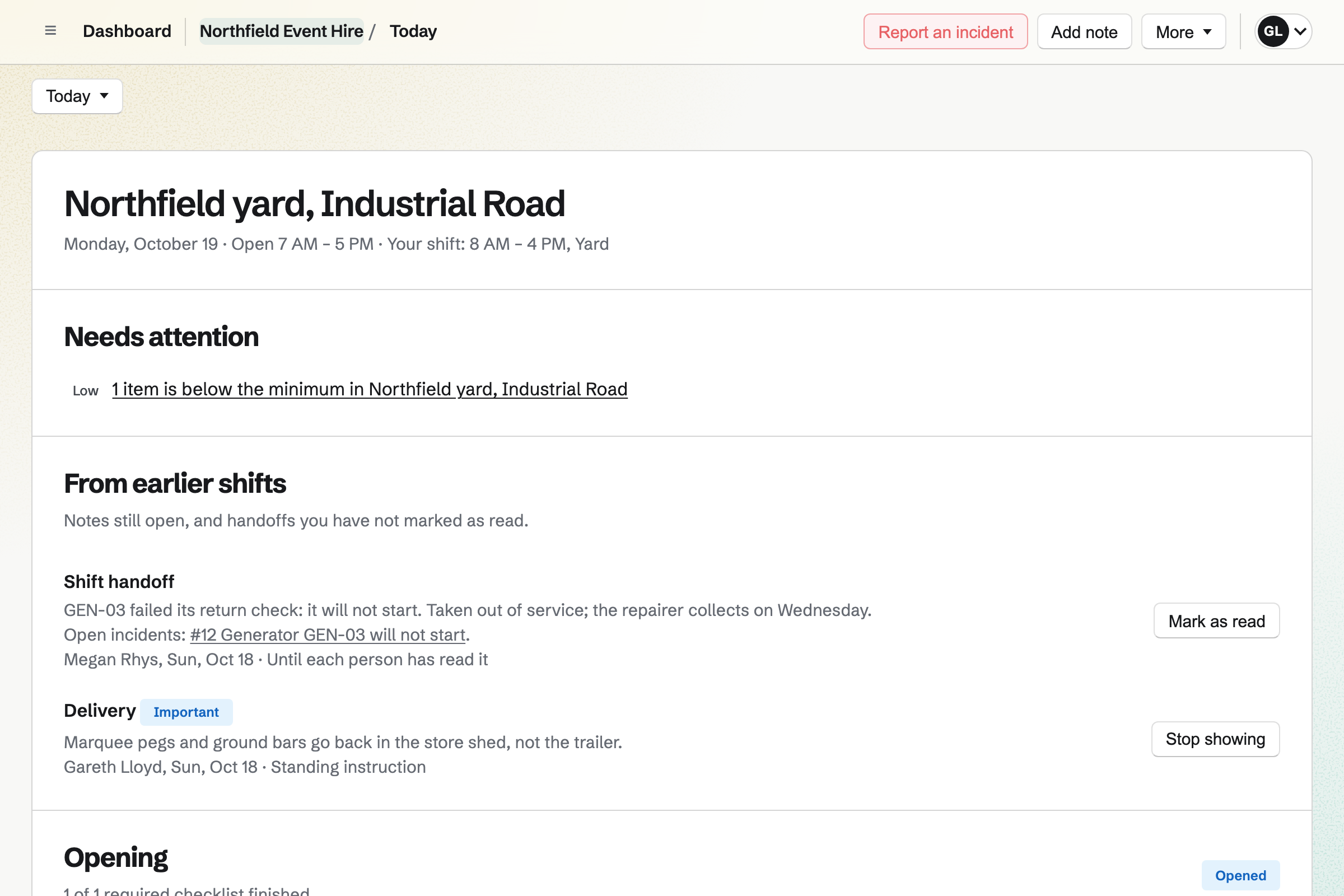Click the Low priority label
The image size is (1344, 896).
coord(86,391)
